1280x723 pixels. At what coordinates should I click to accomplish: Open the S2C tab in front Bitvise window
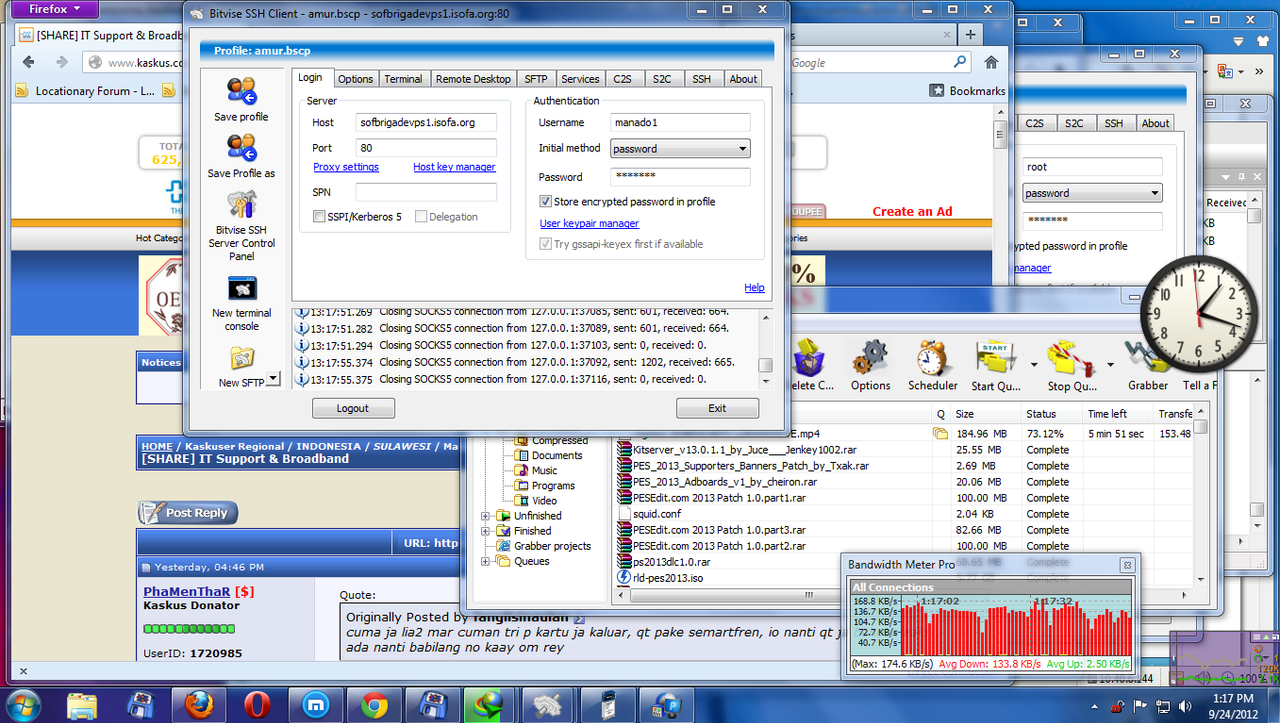point(662,79)
